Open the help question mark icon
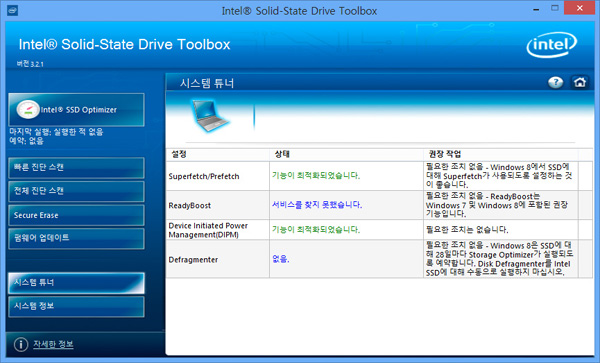 pos(555,82)
